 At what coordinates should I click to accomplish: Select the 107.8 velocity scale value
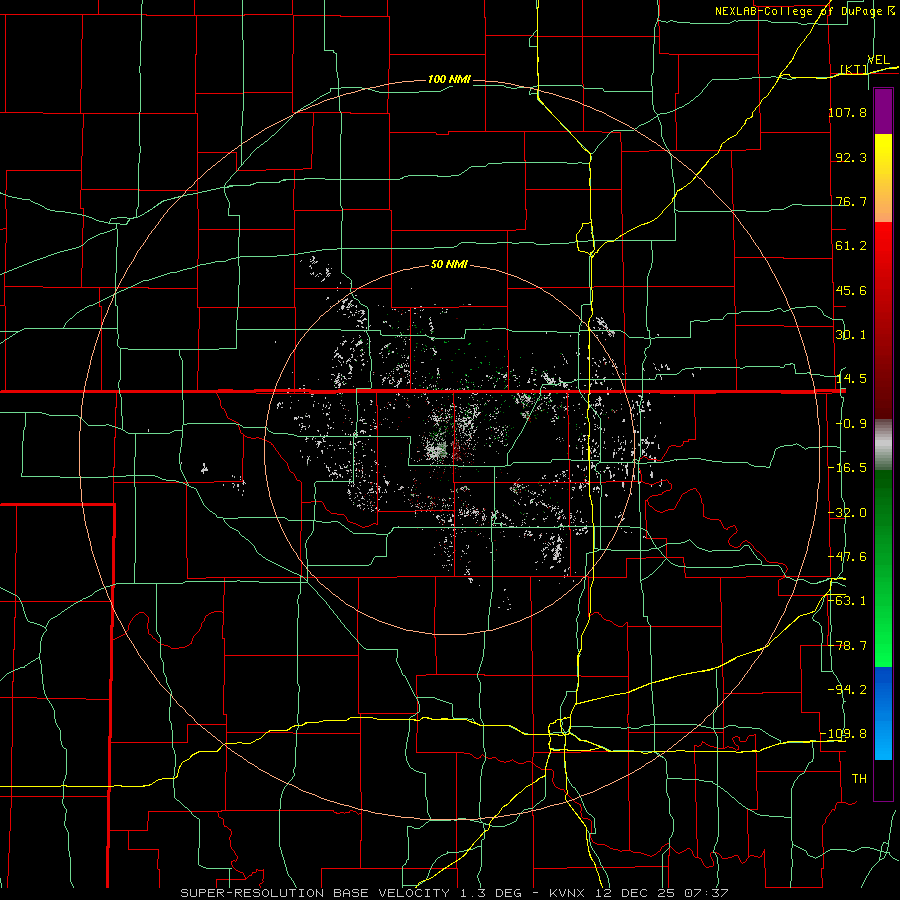847,112
